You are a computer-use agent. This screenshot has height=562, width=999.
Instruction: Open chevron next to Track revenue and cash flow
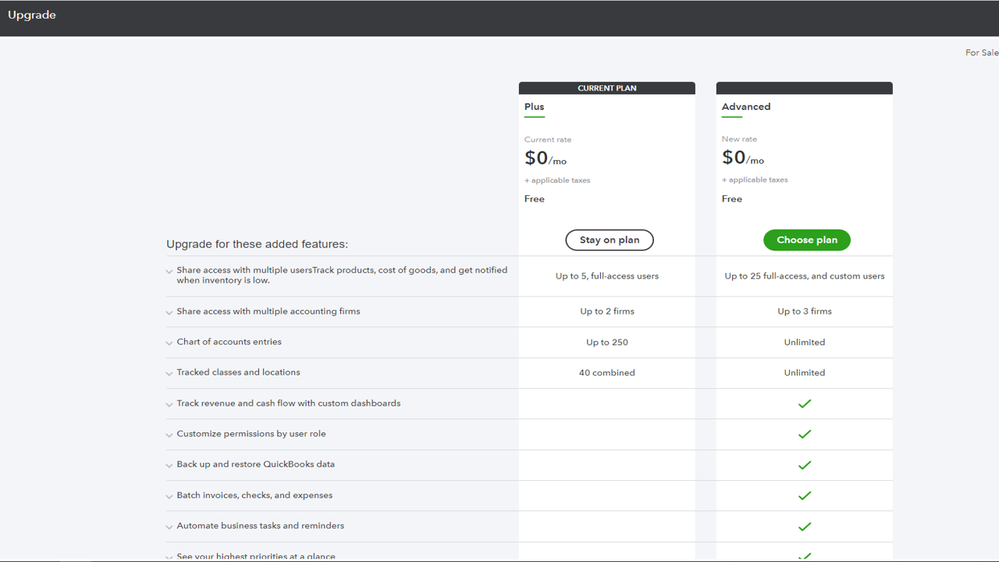(x=169, y=404)
